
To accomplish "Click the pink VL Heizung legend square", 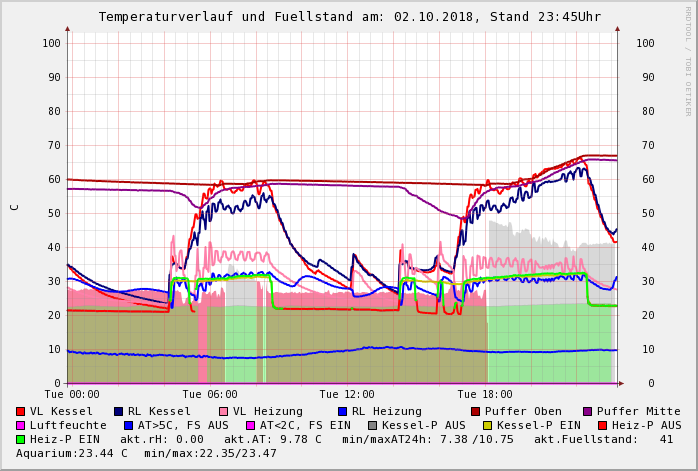I will 224,411.
